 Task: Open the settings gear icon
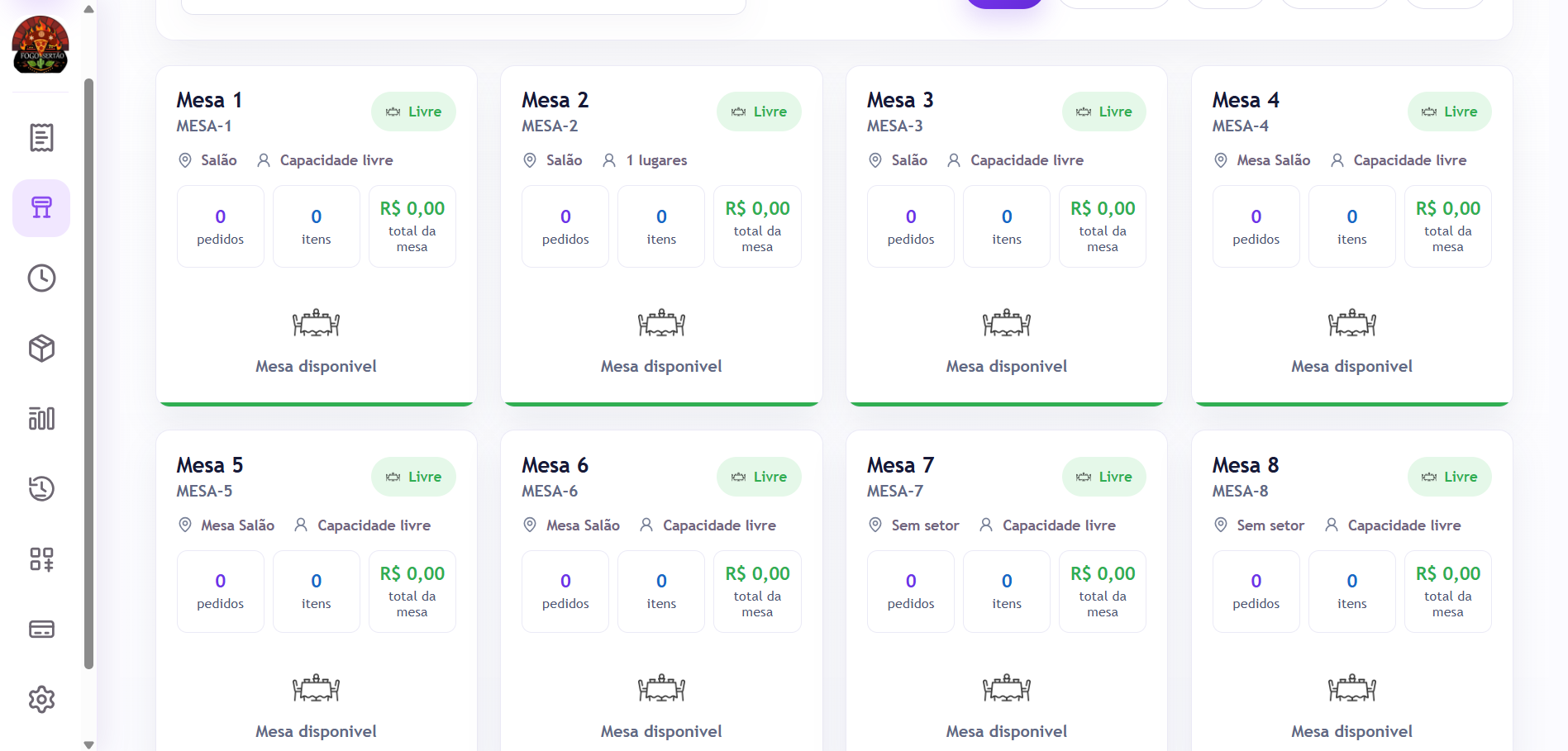click(x=41, y=700)
